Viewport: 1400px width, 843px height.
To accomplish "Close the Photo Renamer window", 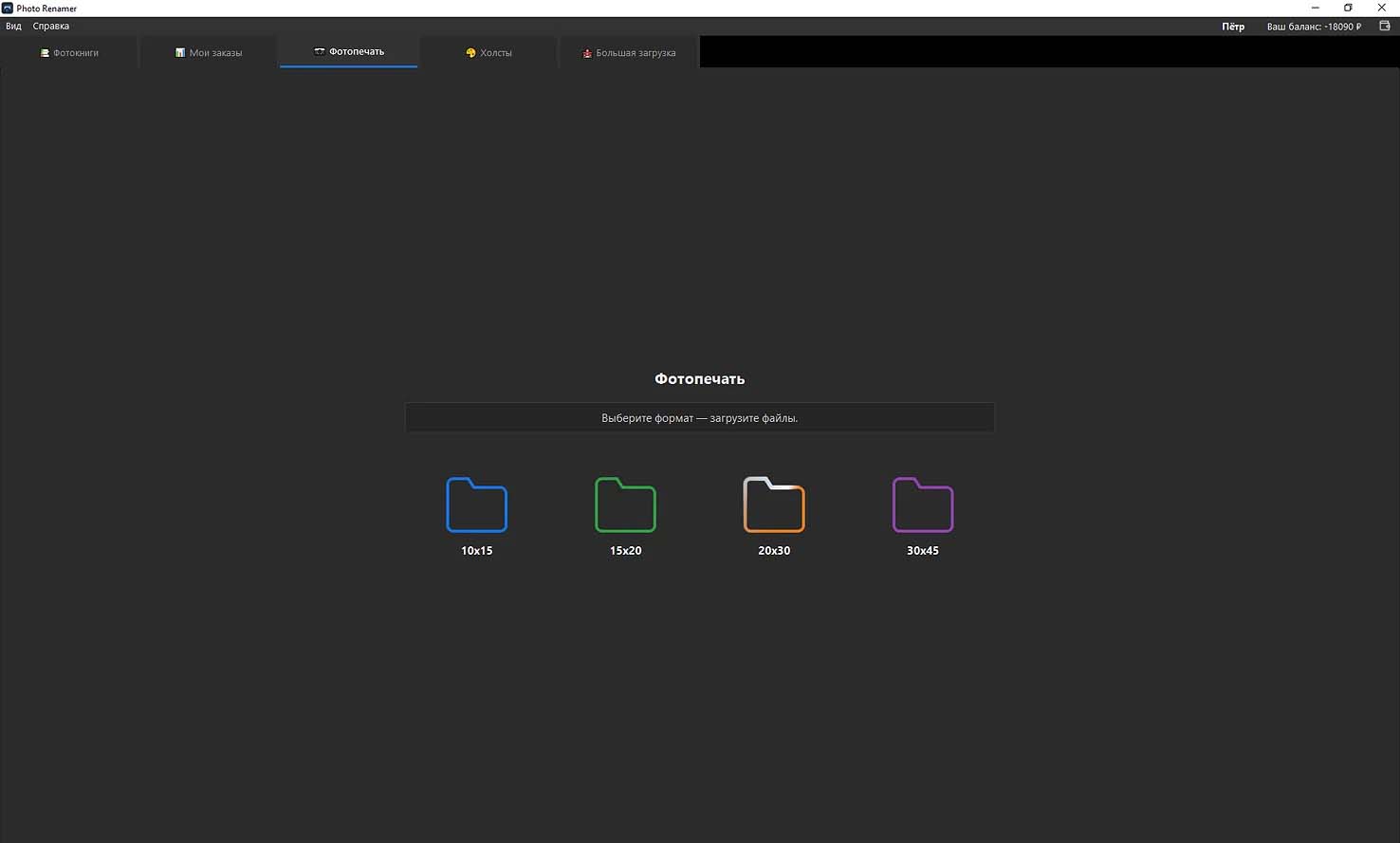I will point(1382,8).
